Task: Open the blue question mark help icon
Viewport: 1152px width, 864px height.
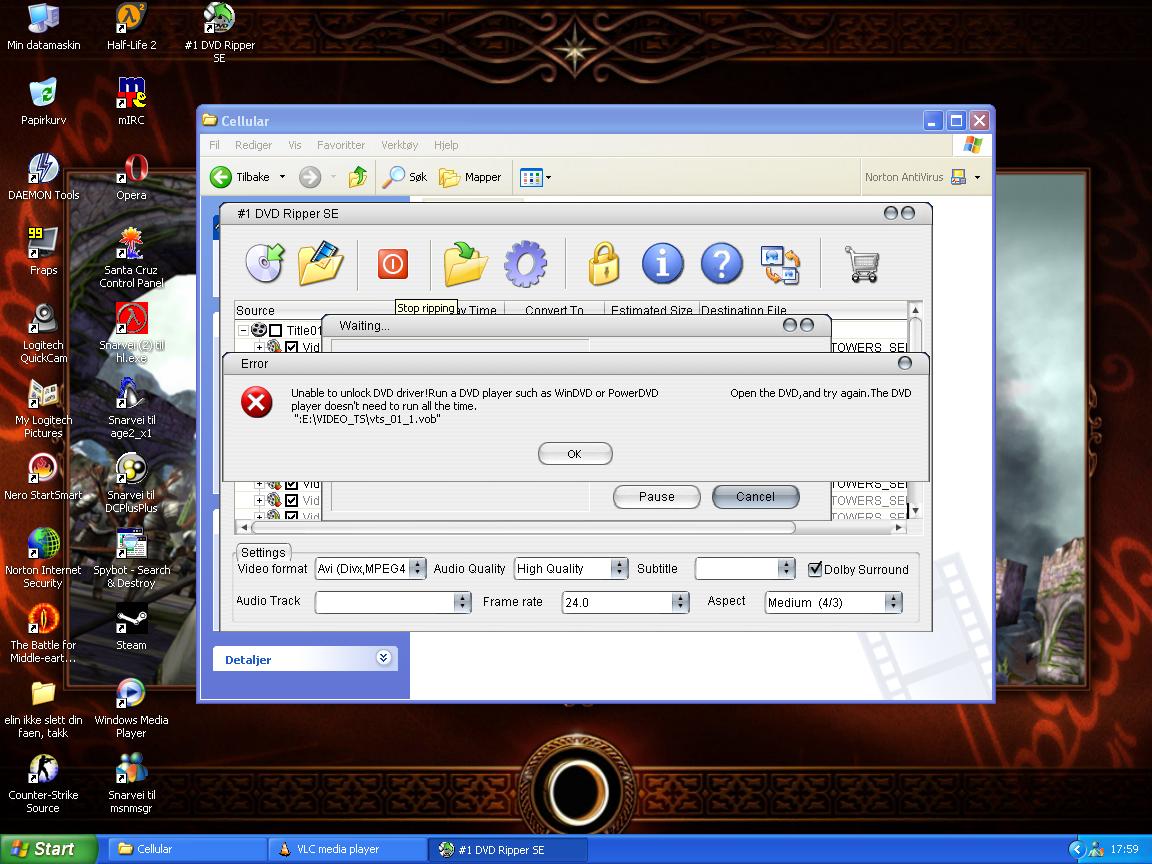Action: coord(721,263)
